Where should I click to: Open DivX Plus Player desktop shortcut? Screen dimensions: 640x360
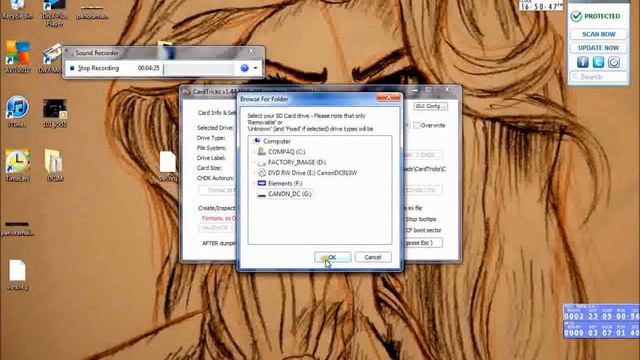54,12
